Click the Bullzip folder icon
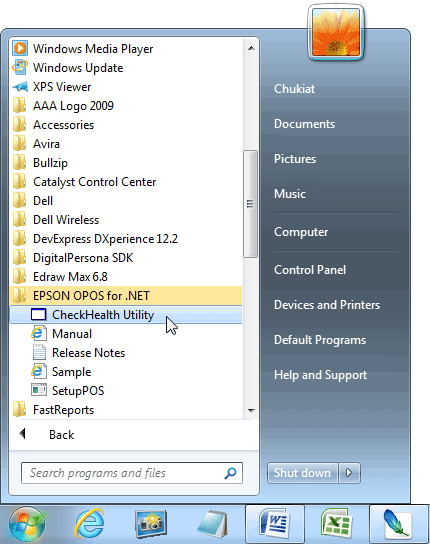430x544 pixels. (x=19, y=163)
